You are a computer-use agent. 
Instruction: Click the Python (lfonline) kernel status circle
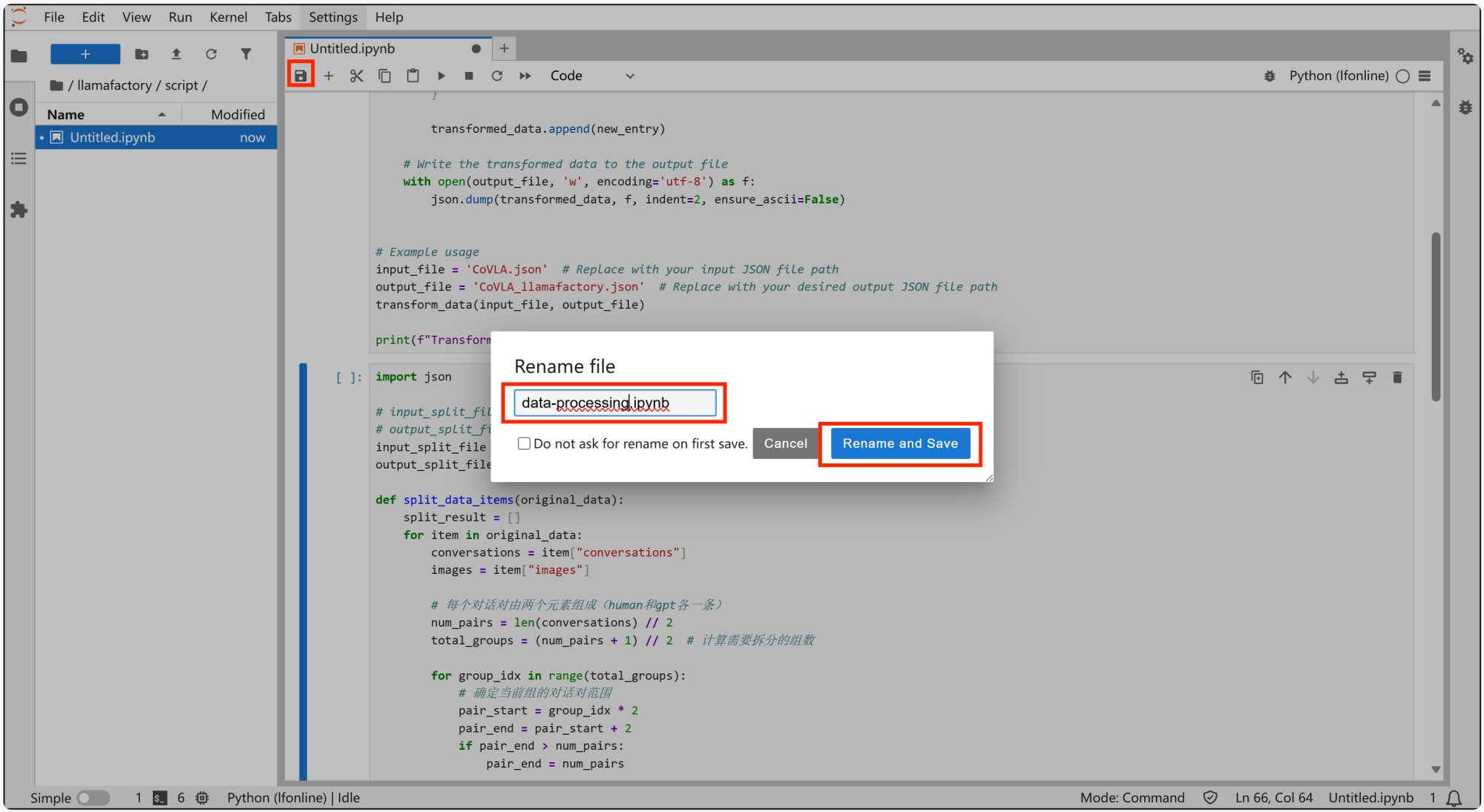[1402, 76]
